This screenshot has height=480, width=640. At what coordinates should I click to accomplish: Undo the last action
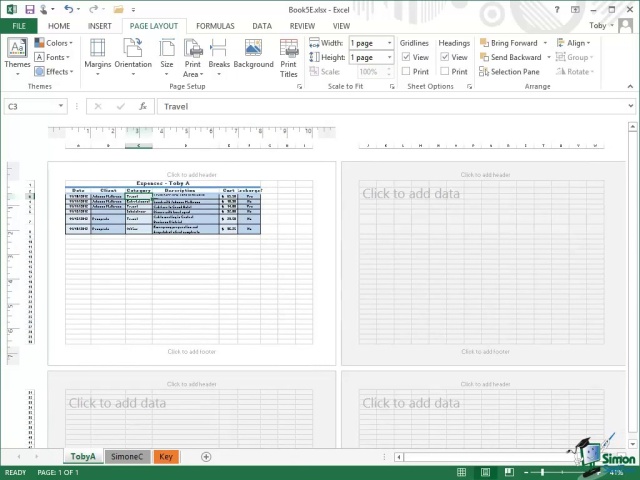pyautogui.click(x=69, y=9)
